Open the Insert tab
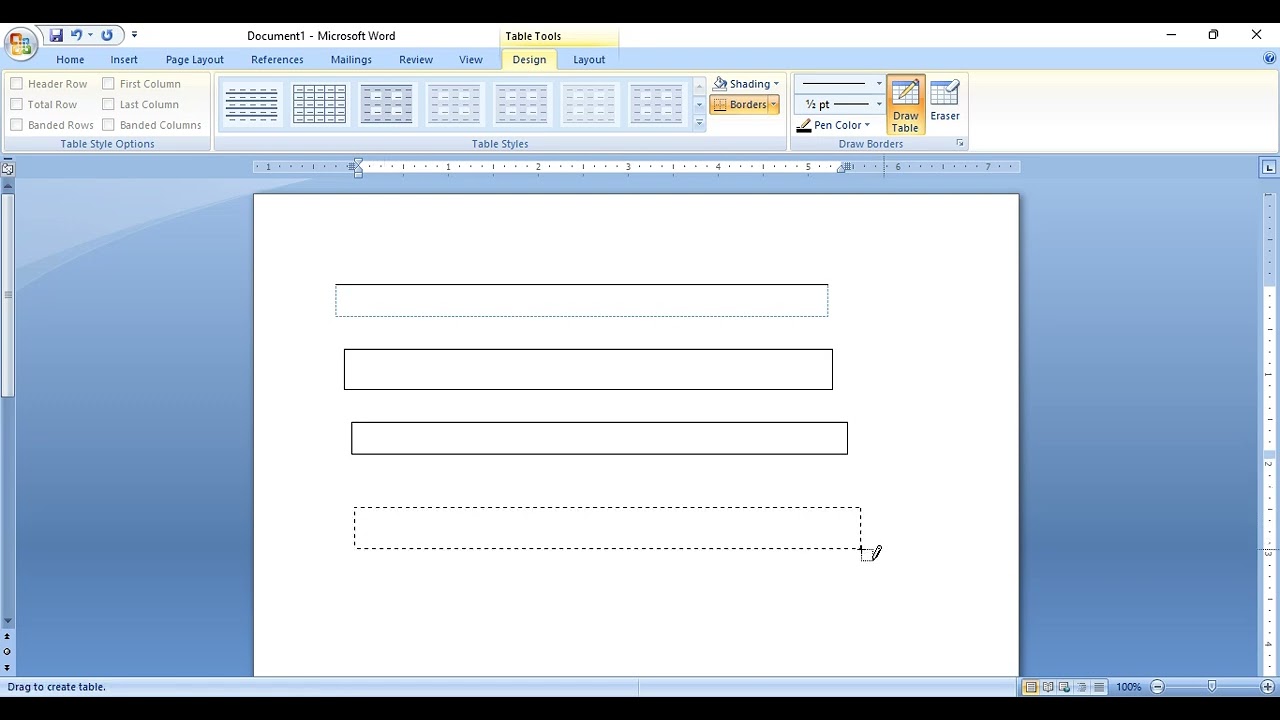This screenshot has width=1280, height=720. 124,60
